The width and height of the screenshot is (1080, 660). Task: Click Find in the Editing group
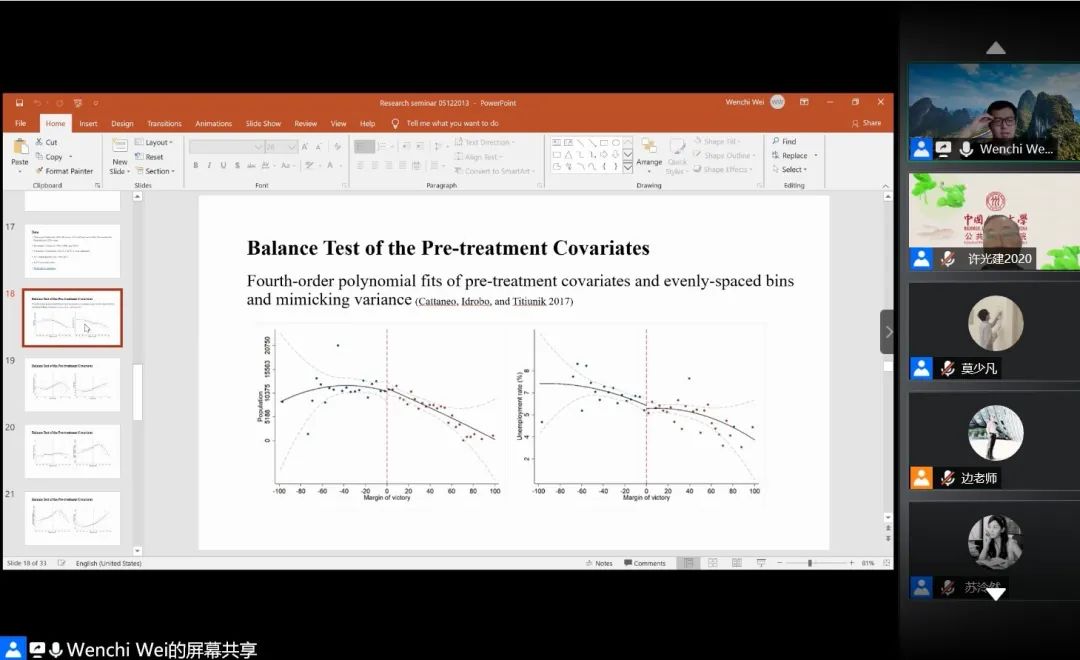[784, 142]
